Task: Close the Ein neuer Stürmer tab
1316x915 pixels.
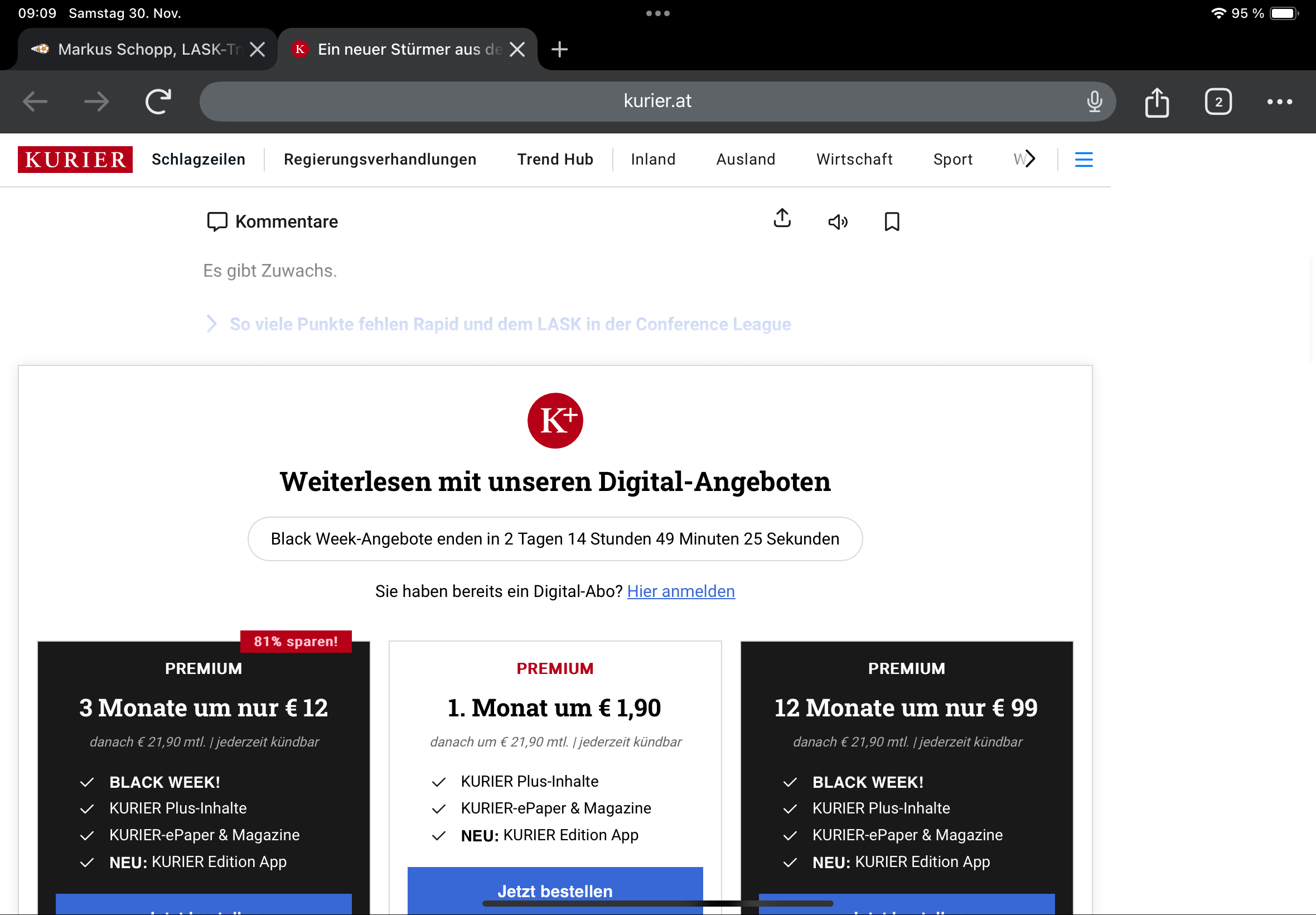Action: (517, 49)
